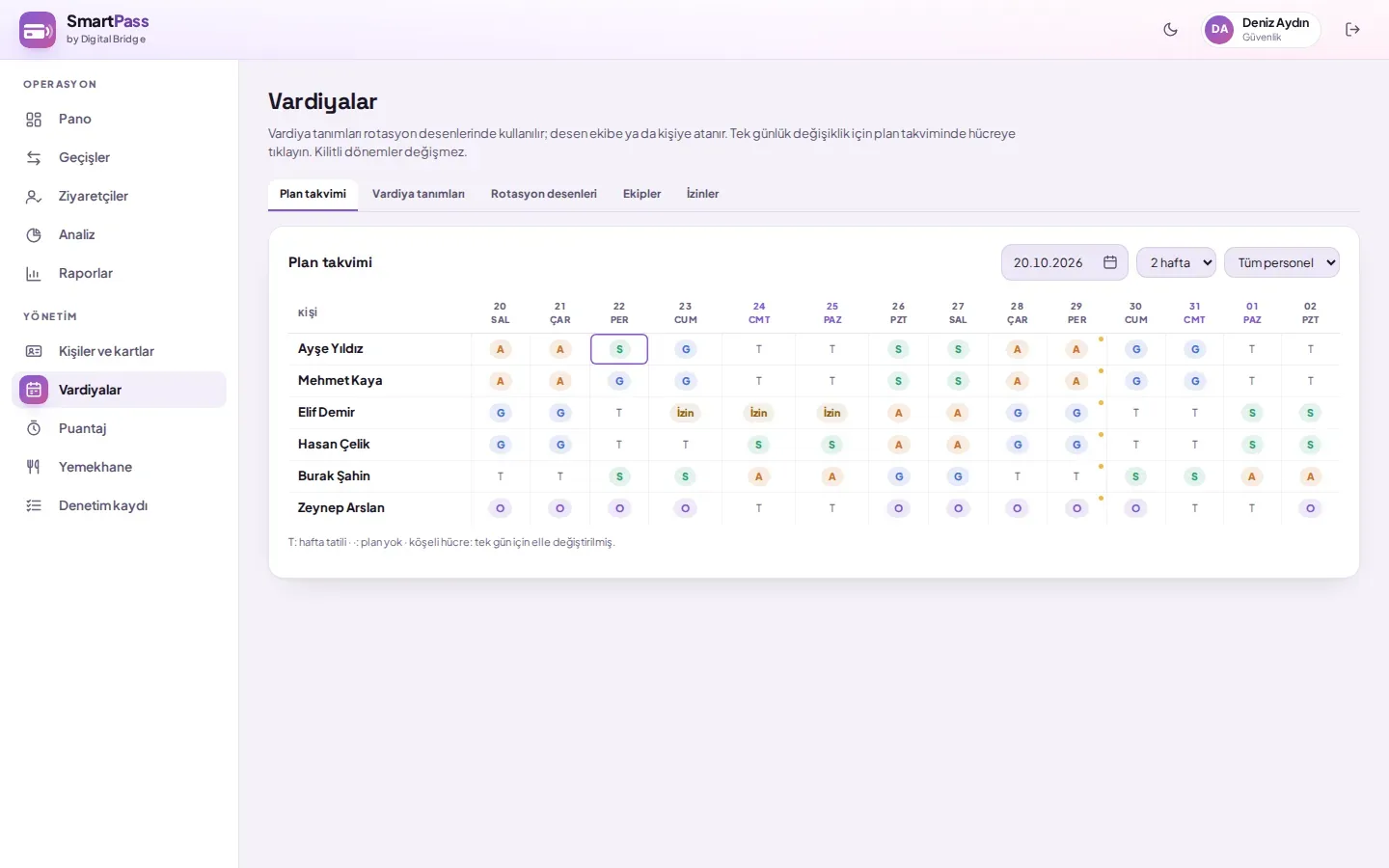Click the Vardiyalar calendar icon
The height and width of the screenshot is (868, 1389).
tap(34, 390)
